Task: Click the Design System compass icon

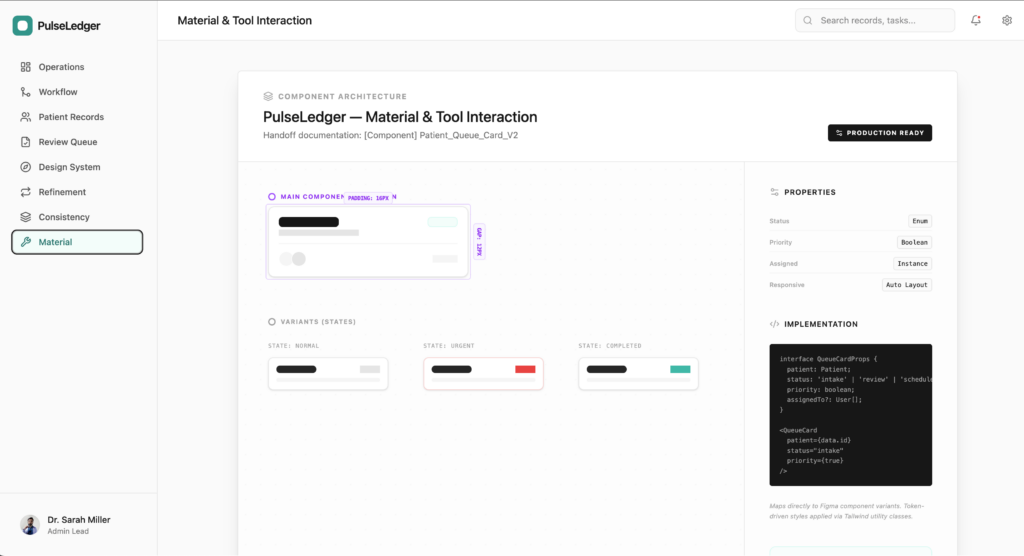Action: pyautogui.click(x=25, y=167)
